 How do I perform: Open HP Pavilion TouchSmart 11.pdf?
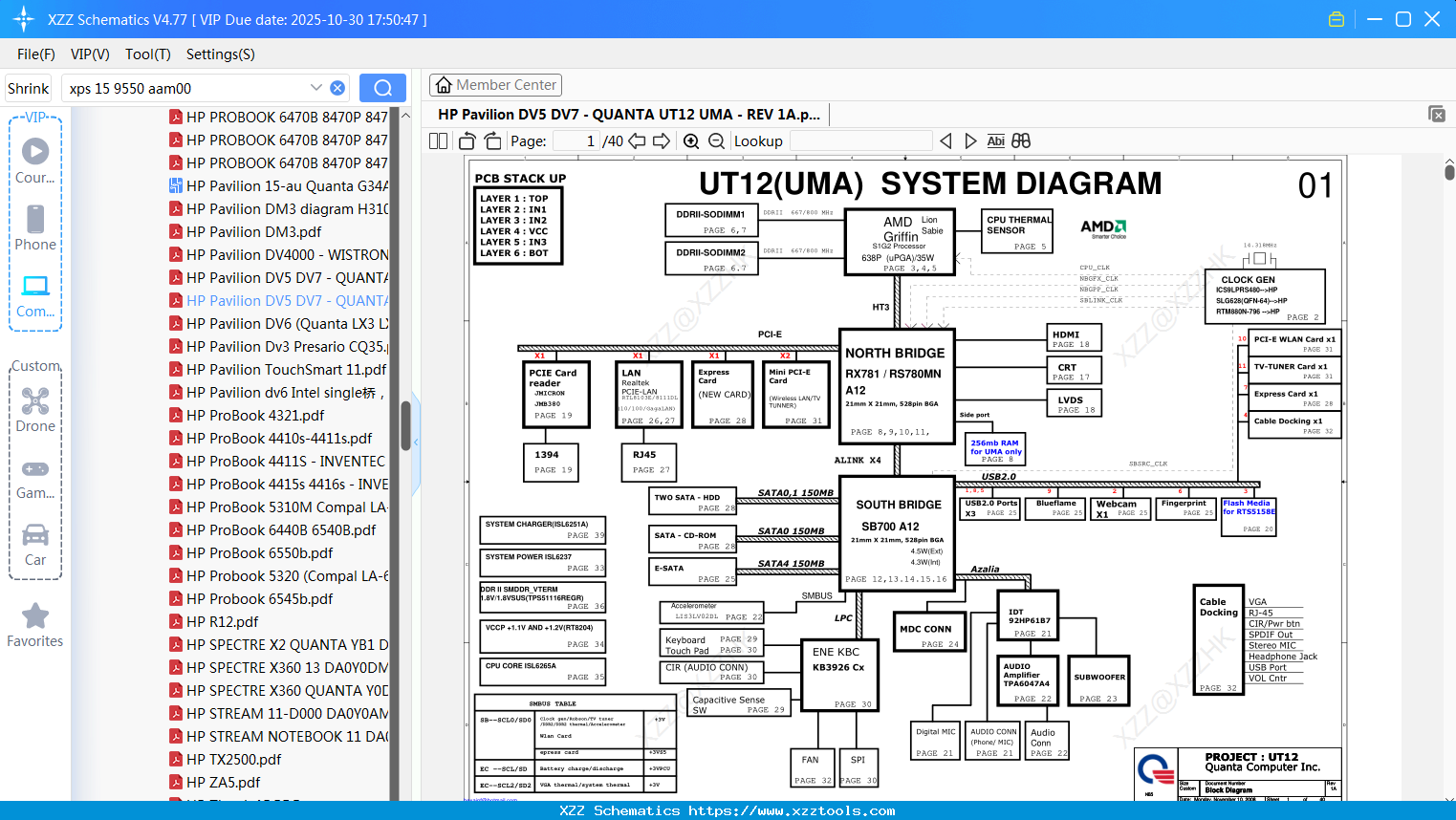click(278, 369)
